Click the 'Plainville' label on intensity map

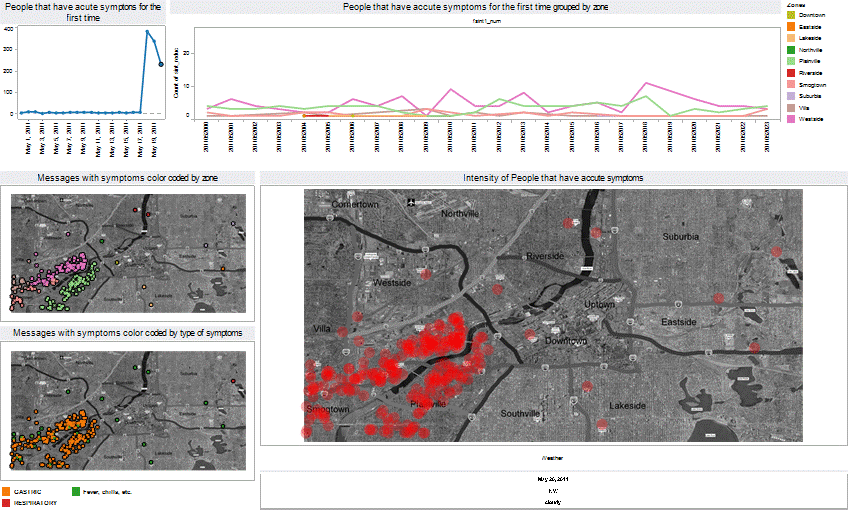tap(428, 404)
